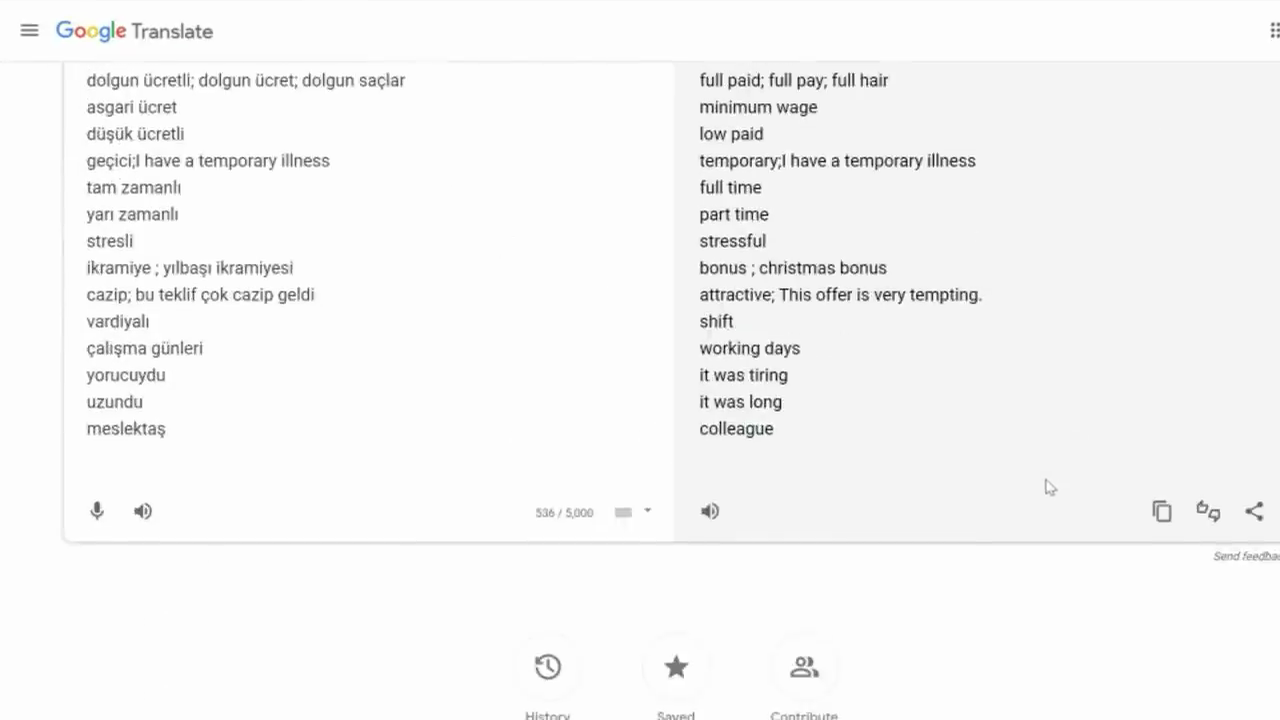Open the hamburger main menu
The height and width of the screenshot is (720, 1280).
[29, 30]
